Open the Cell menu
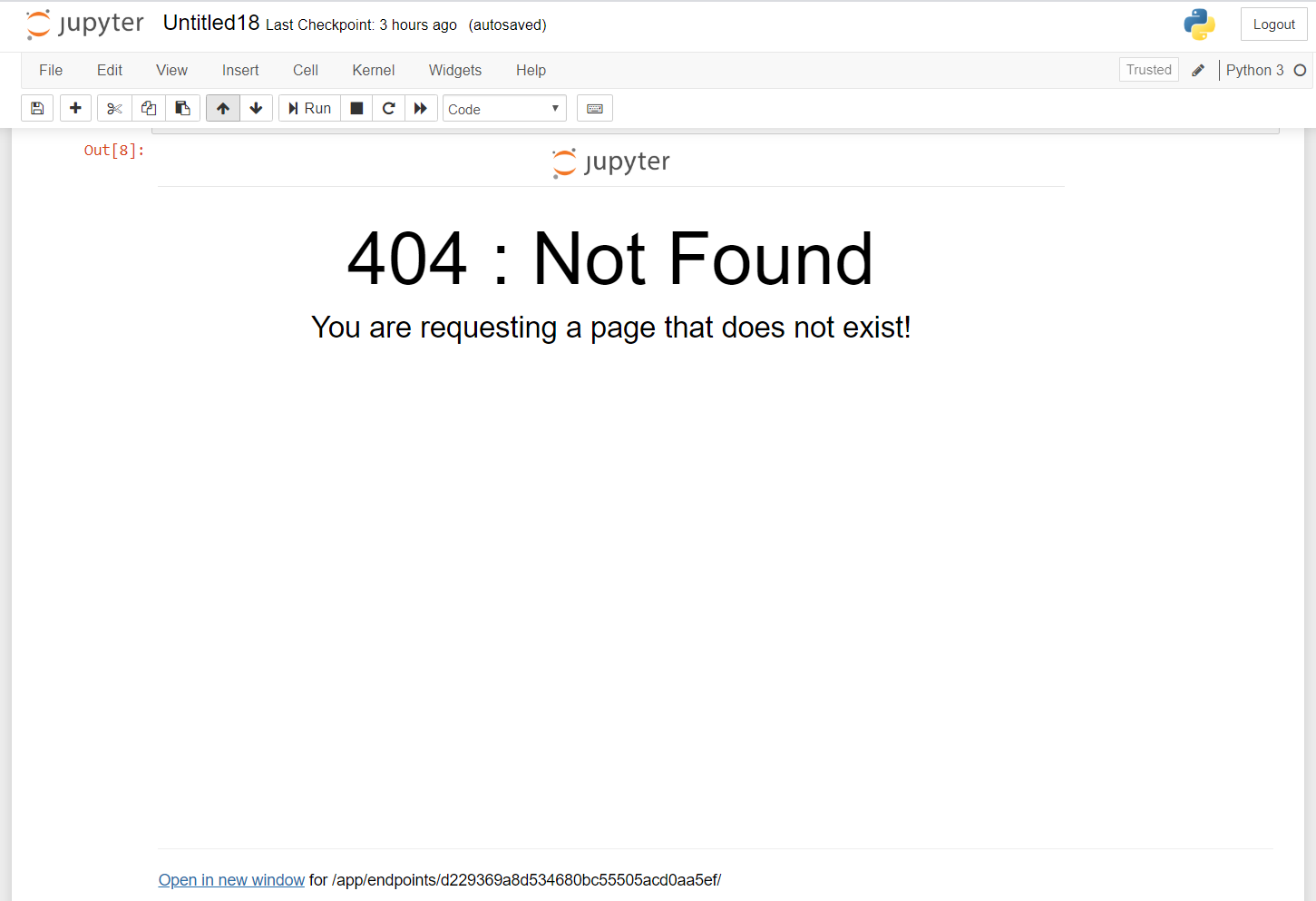The width and height of the screenshot is (1316, 901). (306, 70)
